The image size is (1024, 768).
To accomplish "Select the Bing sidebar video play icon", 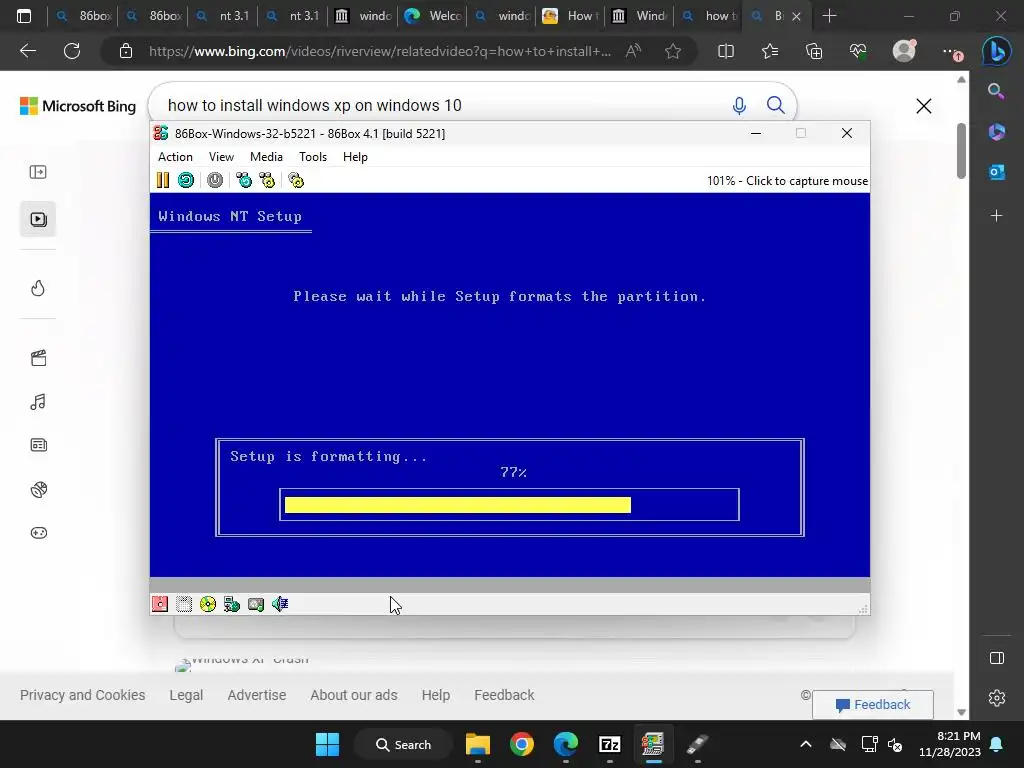I will [38, 219].
